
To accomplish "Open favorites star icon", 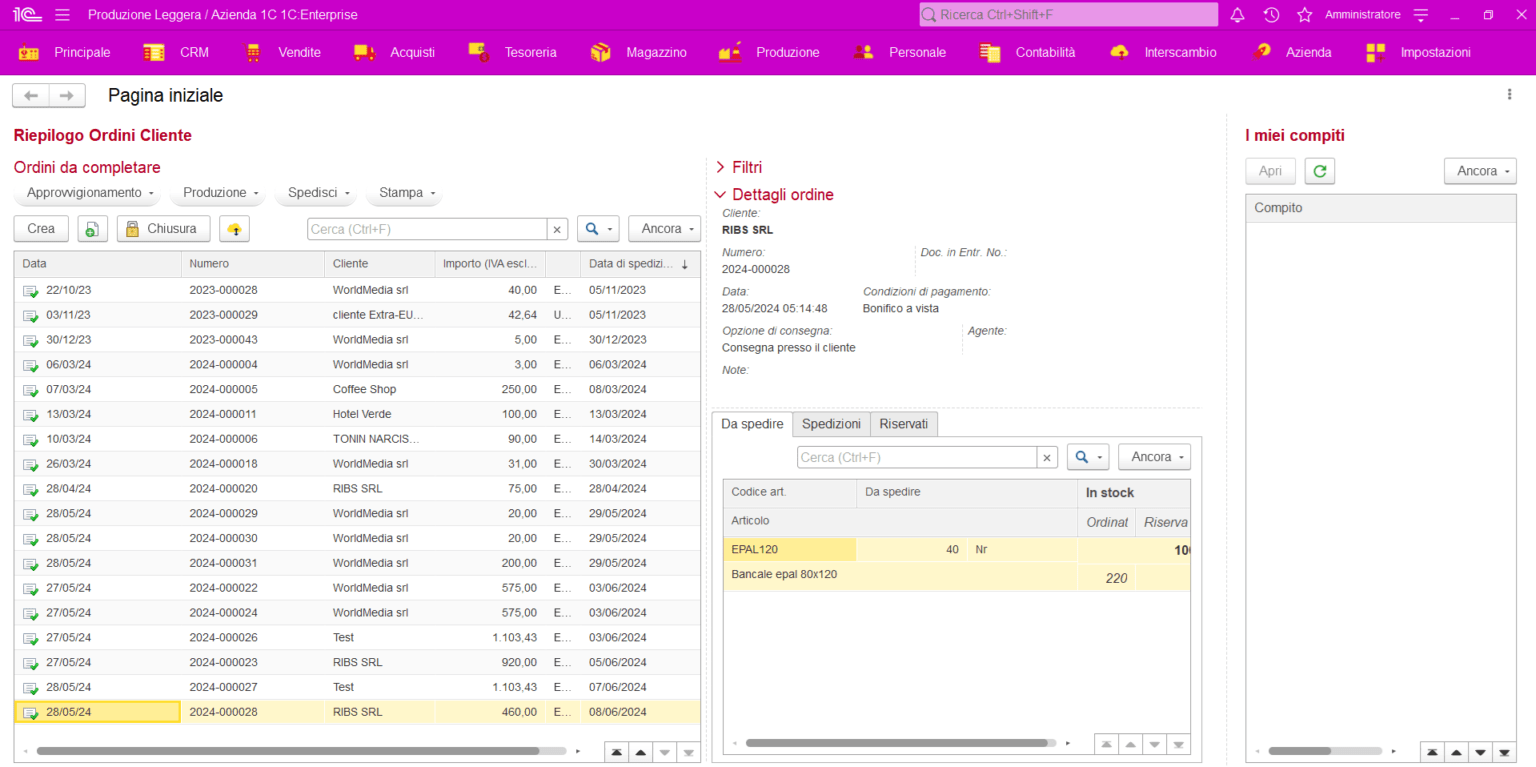I will pos(1304,15).
